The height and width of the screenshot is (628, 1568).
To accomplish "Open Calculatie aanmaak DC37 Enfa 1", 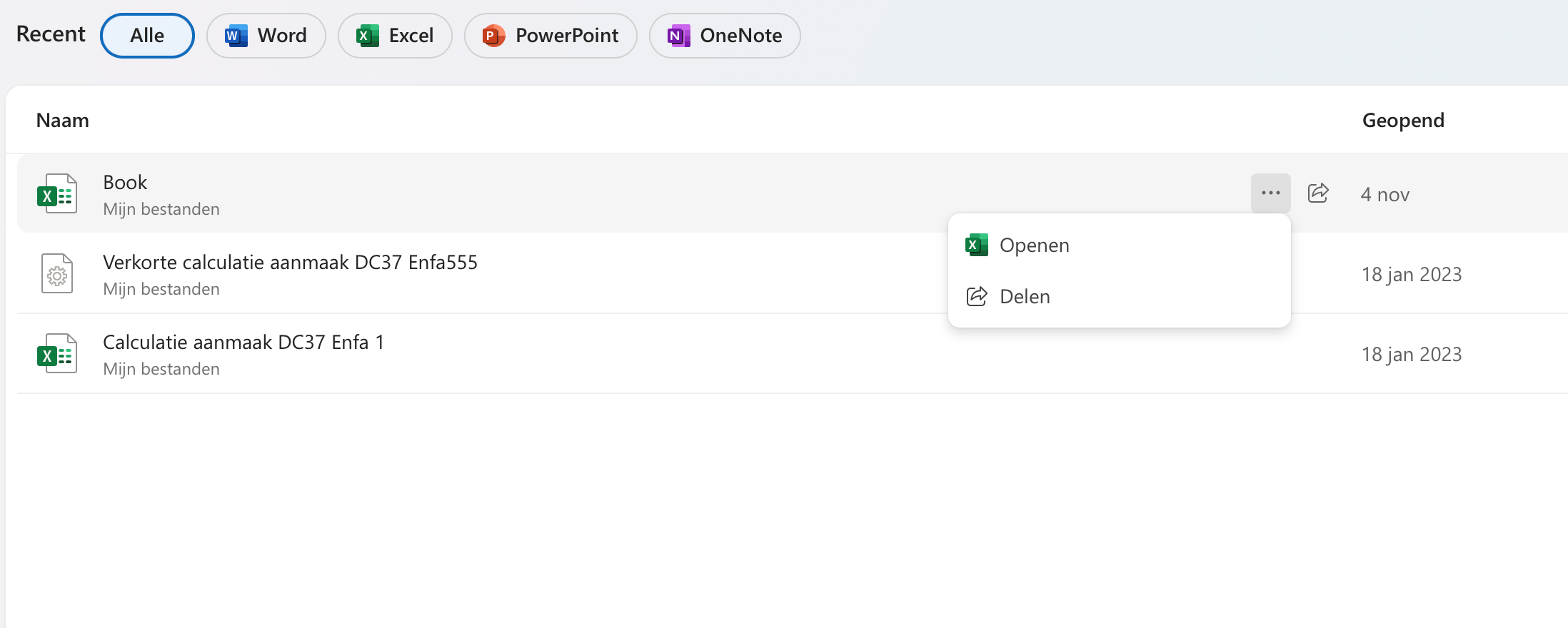I will pyautogui.click(x=243, y=342).
